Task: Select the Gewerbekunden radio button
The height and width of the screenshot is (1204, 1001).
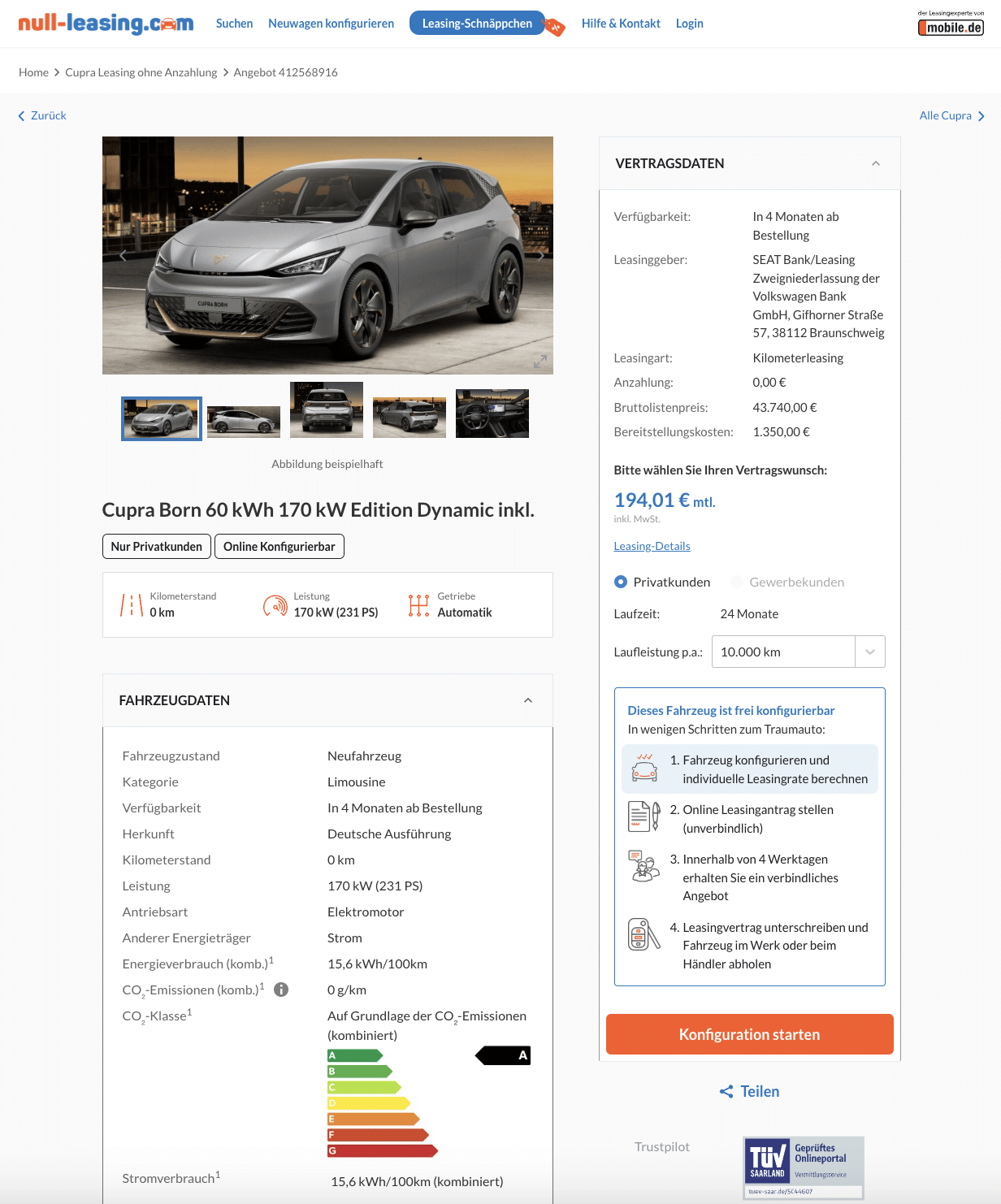Action: tap(737, 582)
